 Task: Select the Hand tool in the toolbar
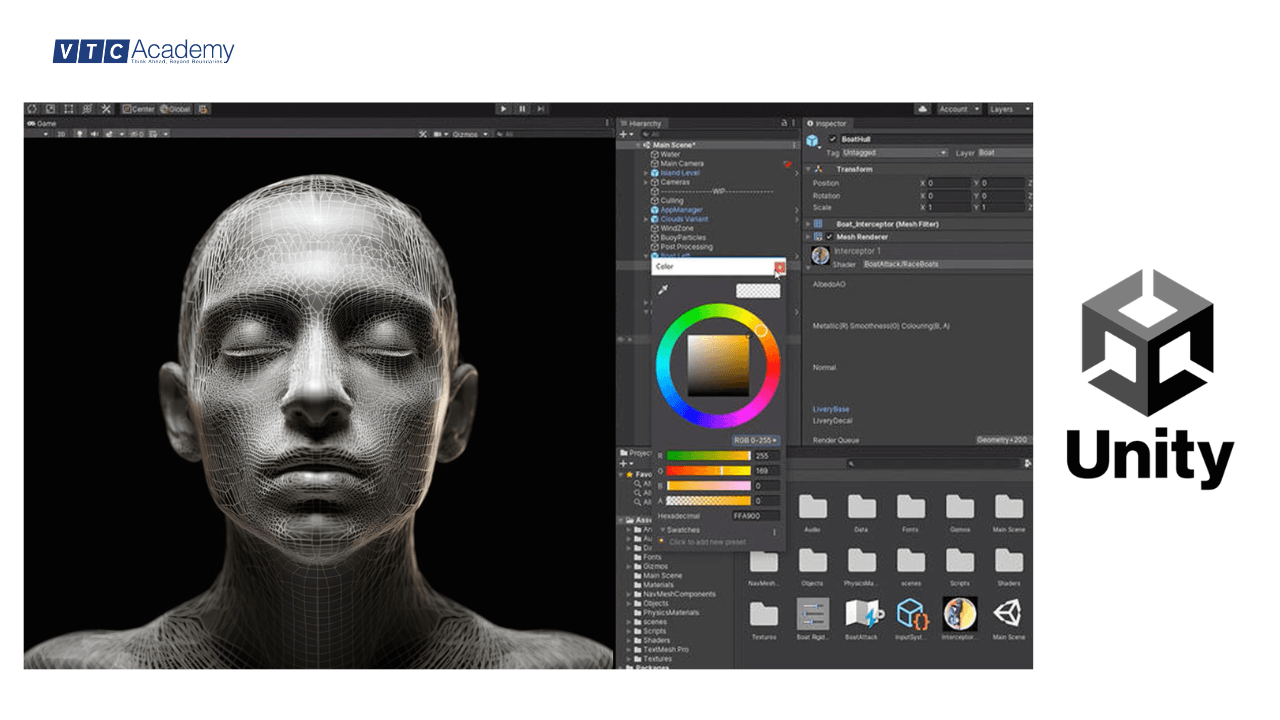point(33,110)
